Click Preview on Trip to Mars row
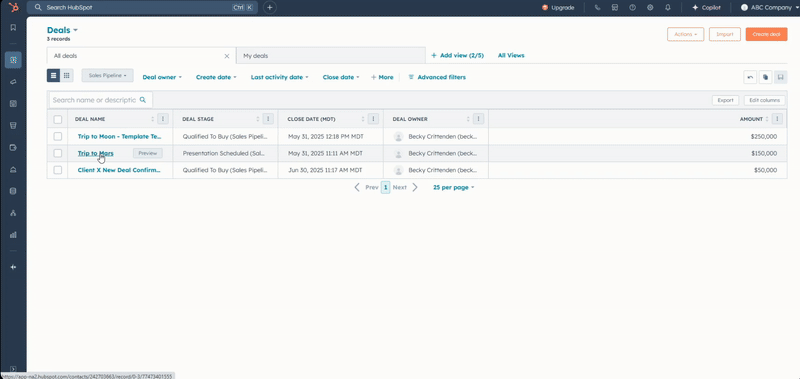This screenshot has height=379, width=800. pos(147,153)
